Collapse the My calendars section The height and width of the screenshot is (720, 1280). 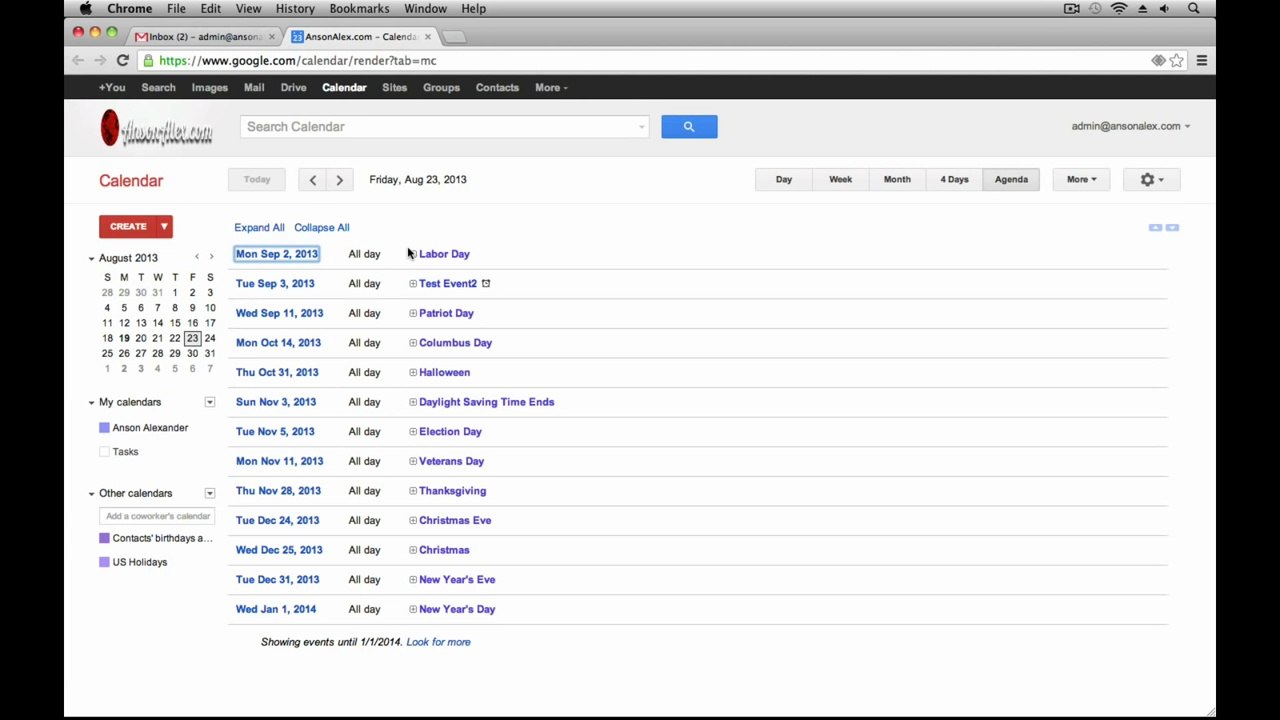[91, 402]
